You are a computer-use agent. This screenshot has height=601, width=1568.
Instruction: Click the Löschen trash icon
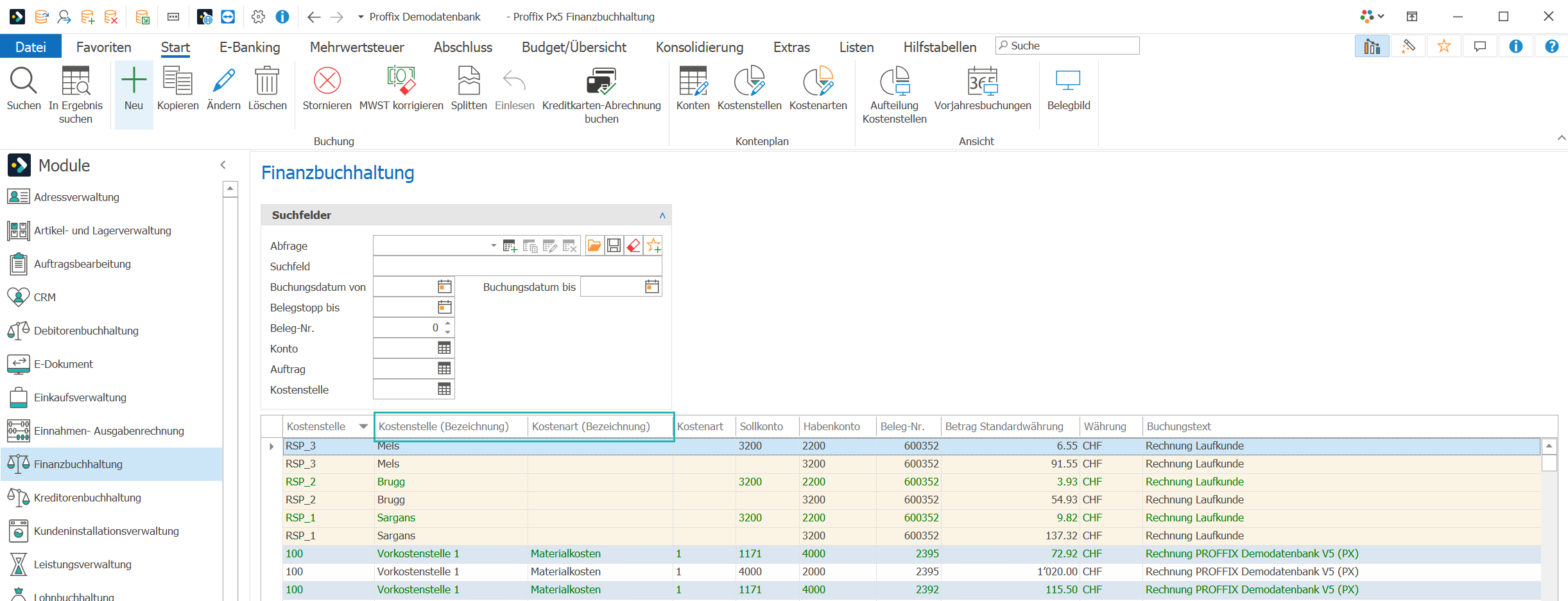coord(267,81)
